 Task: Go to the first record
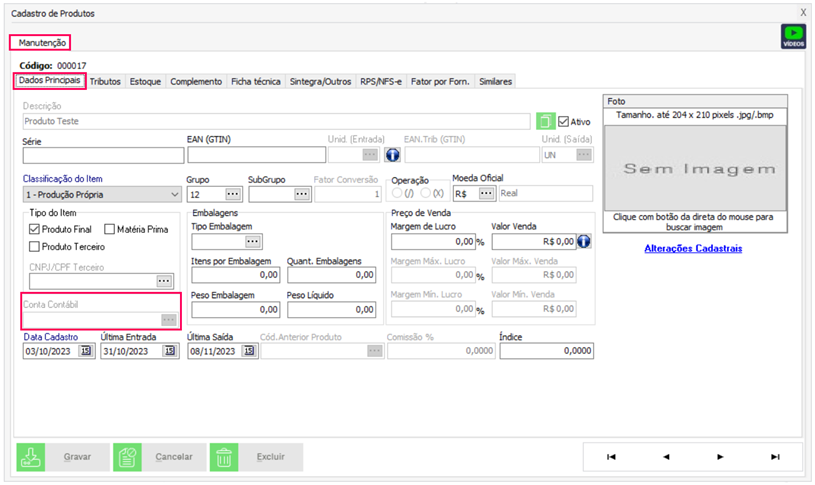tap(611, 457)
